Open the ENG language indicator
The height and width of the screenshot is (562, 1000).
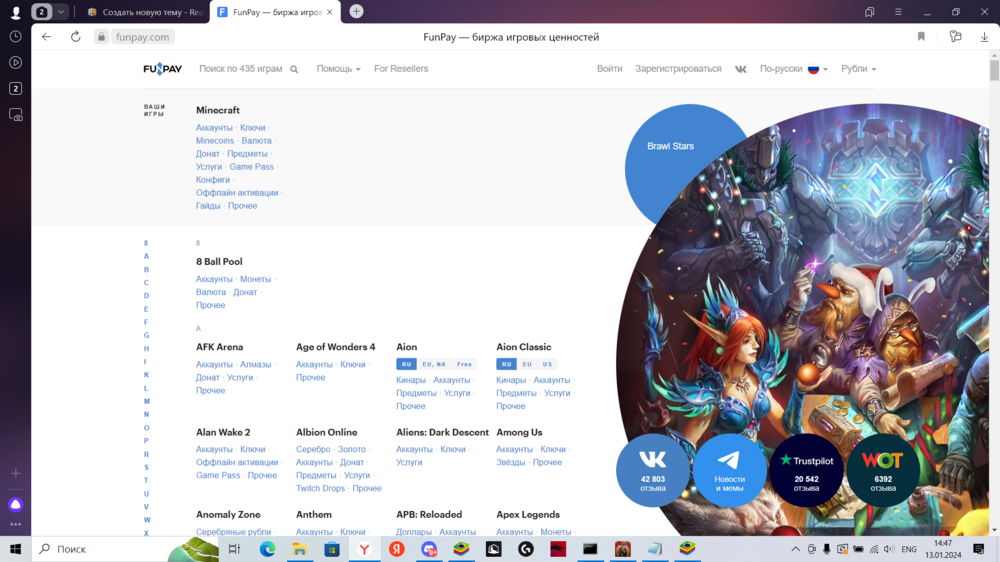[x=909, y=549]
